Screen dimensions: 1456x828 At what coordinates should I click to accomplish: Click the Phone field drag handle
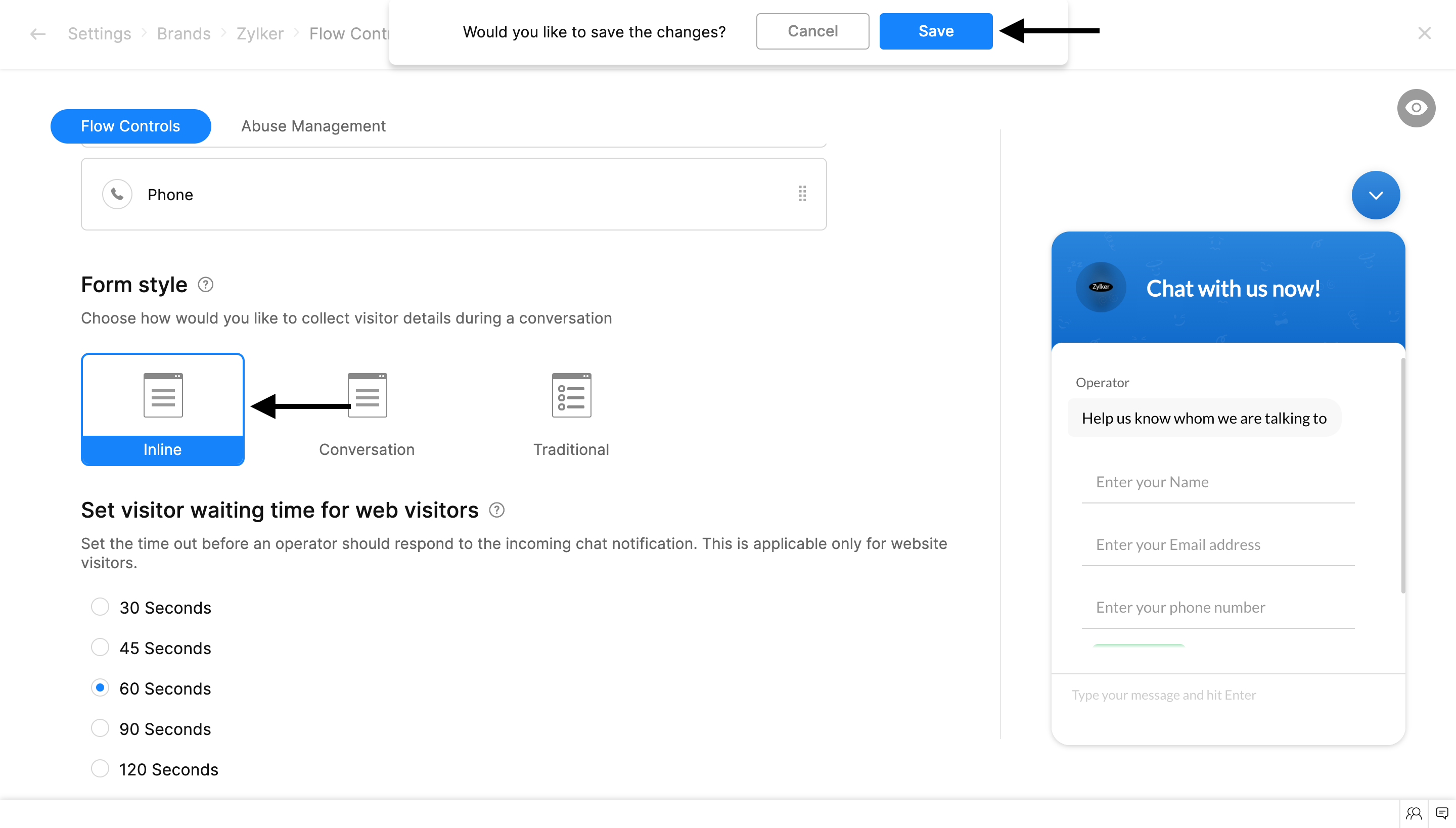802,194
